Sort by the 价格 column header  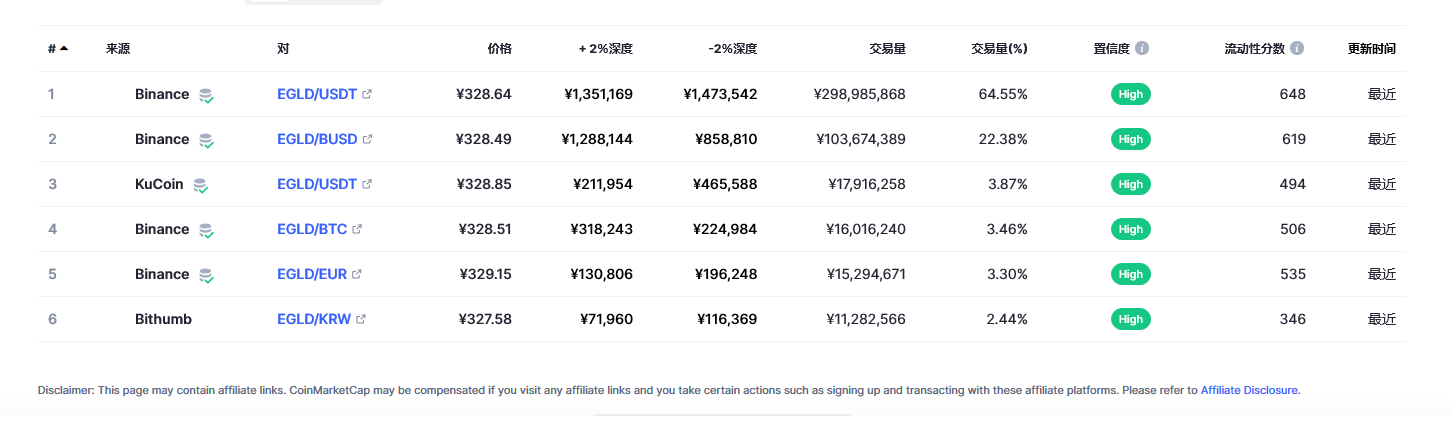click(499, 48)
